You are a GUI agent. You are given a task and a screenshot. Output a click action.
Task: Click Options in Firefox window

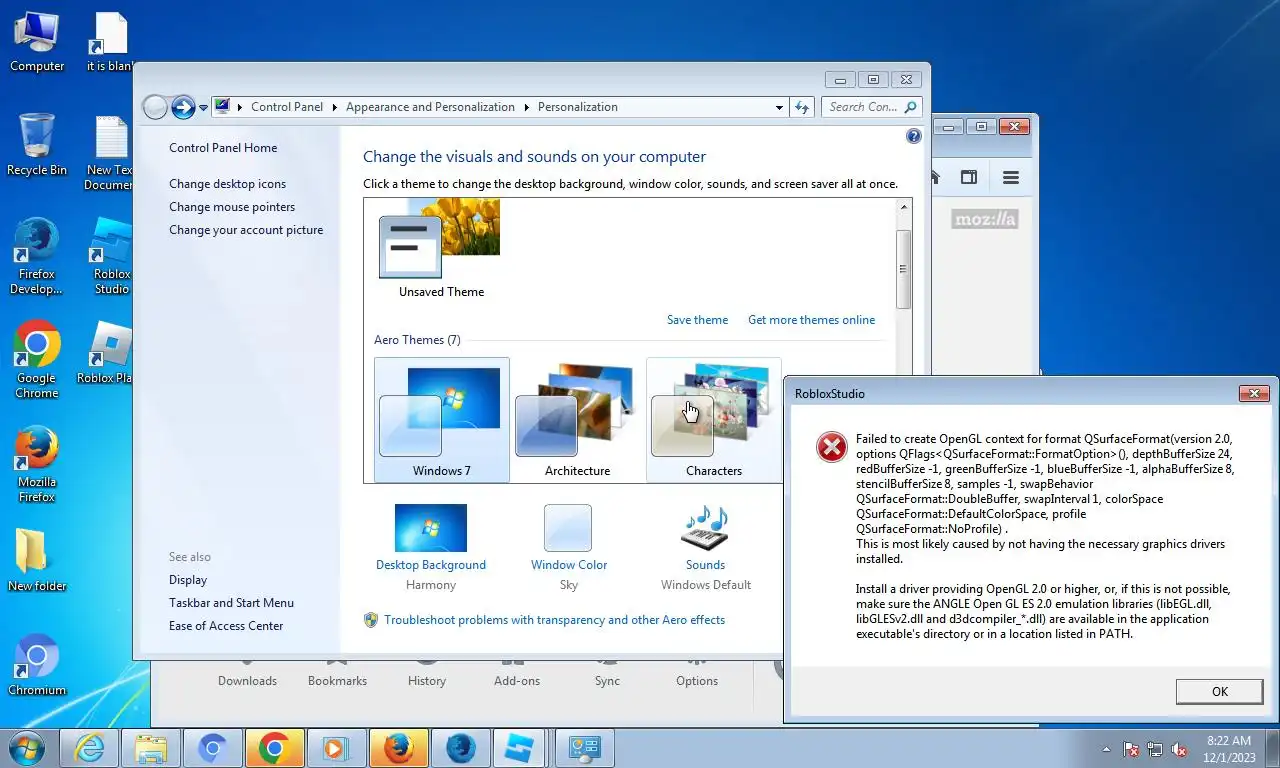(697, 681)
